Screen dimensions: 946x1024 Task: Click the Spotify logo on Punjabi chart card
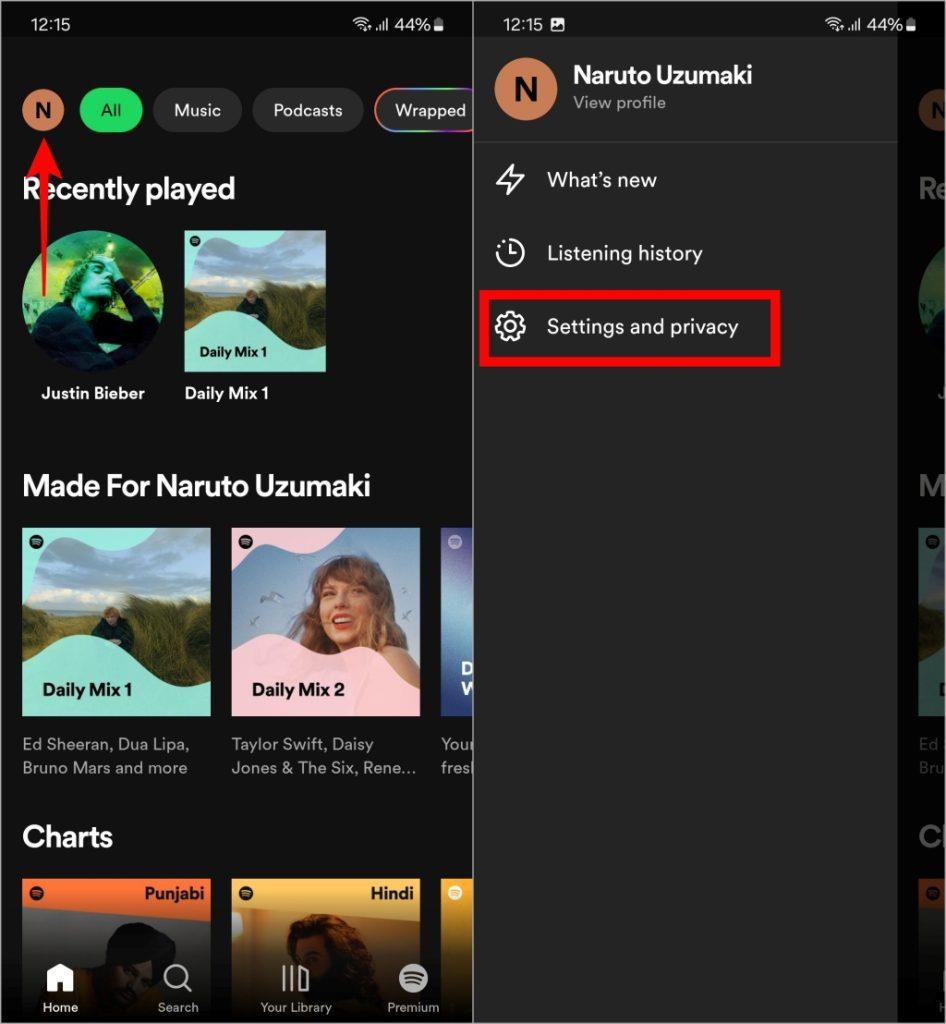[37, 893]
